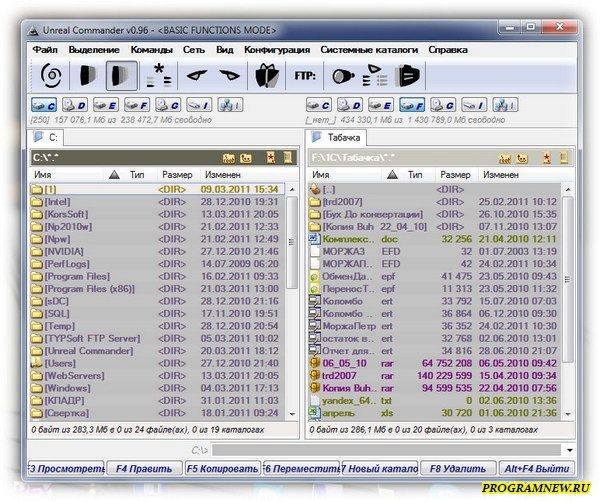Screen dimensions: 600x501
Task: Click the black-face toolbar icon beside the spiral
Action: (x=88, y=75)
